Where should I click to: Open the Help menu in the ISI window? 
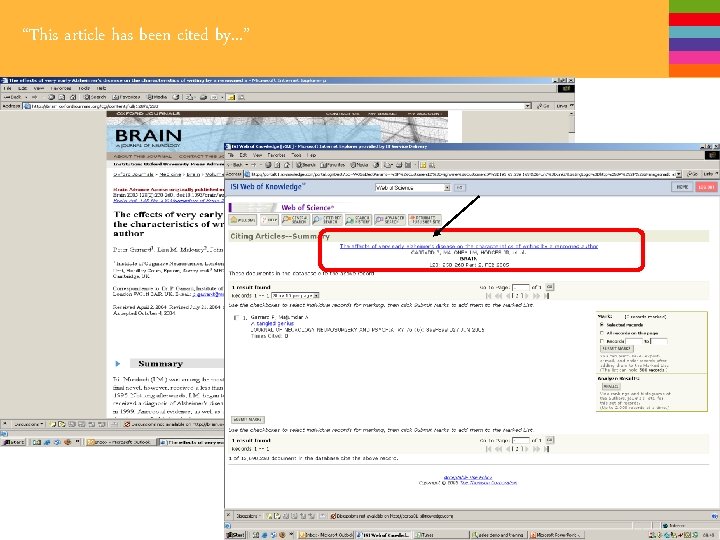(x=312, y=155)
